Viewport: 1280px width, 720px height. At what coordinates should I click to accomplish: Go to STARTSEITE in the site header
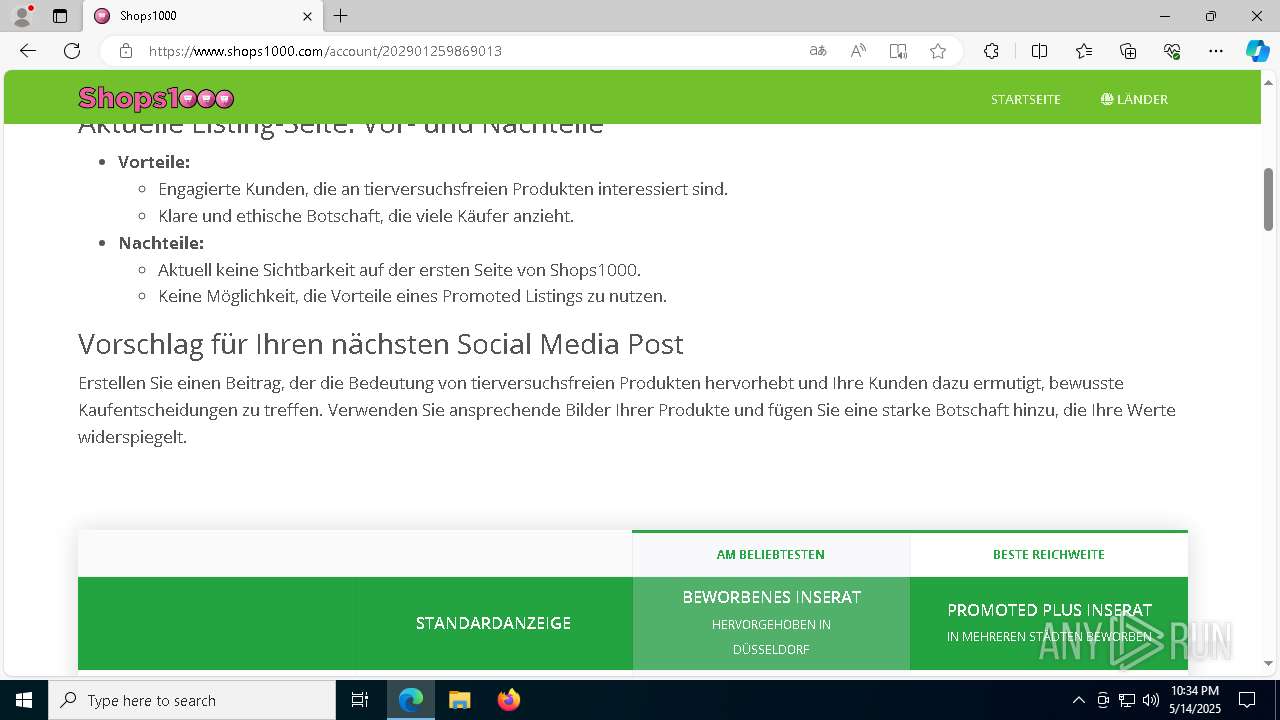1026,99
